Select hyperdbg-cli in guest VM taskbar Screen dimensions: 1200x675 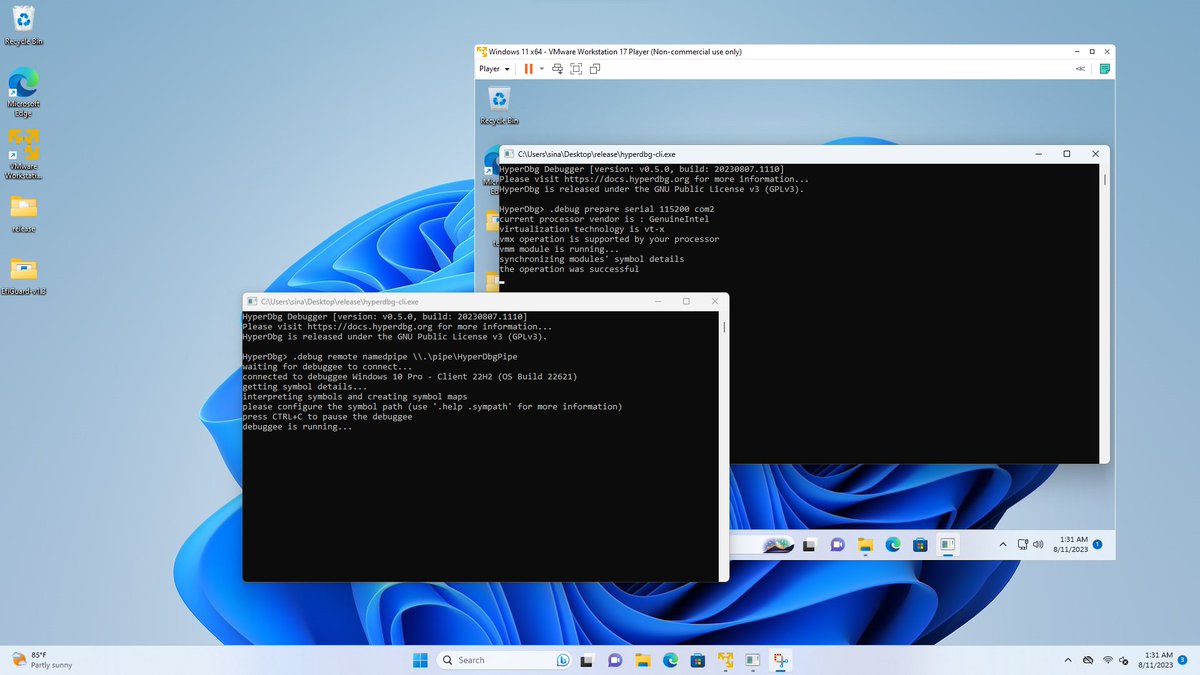click(x=947, y=544)
